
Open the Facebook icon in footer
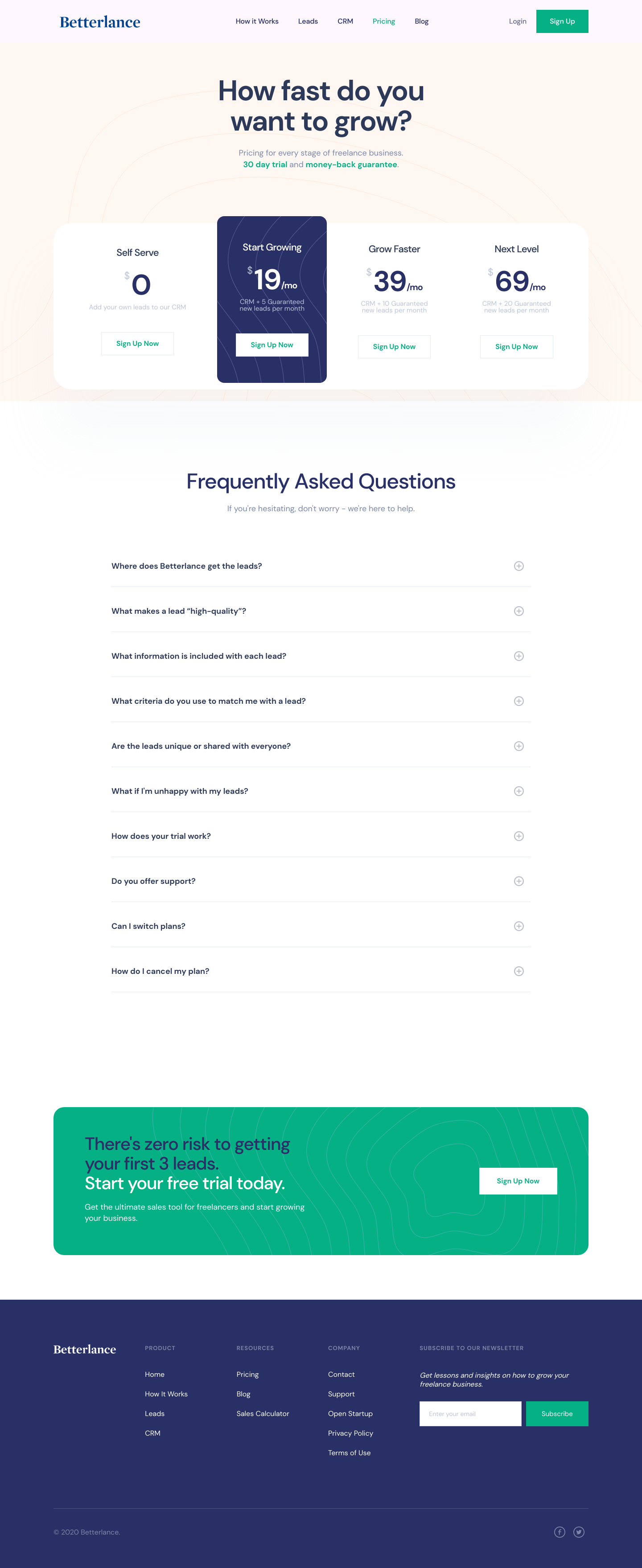(559, 1531)
